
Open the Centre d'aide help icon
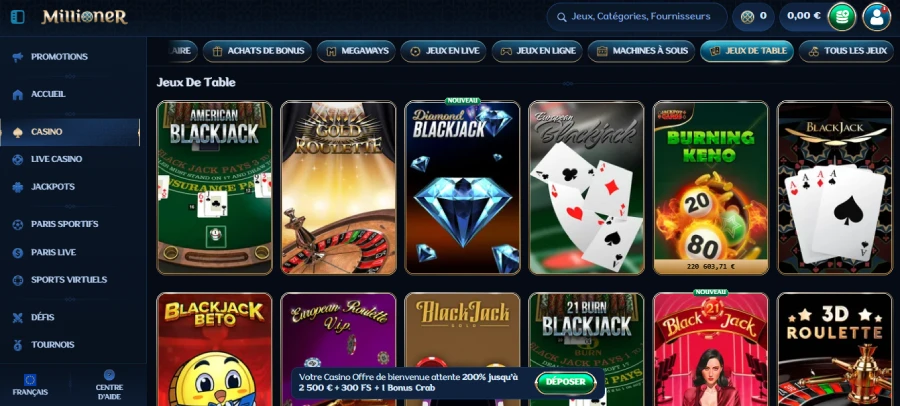point(109,375)
